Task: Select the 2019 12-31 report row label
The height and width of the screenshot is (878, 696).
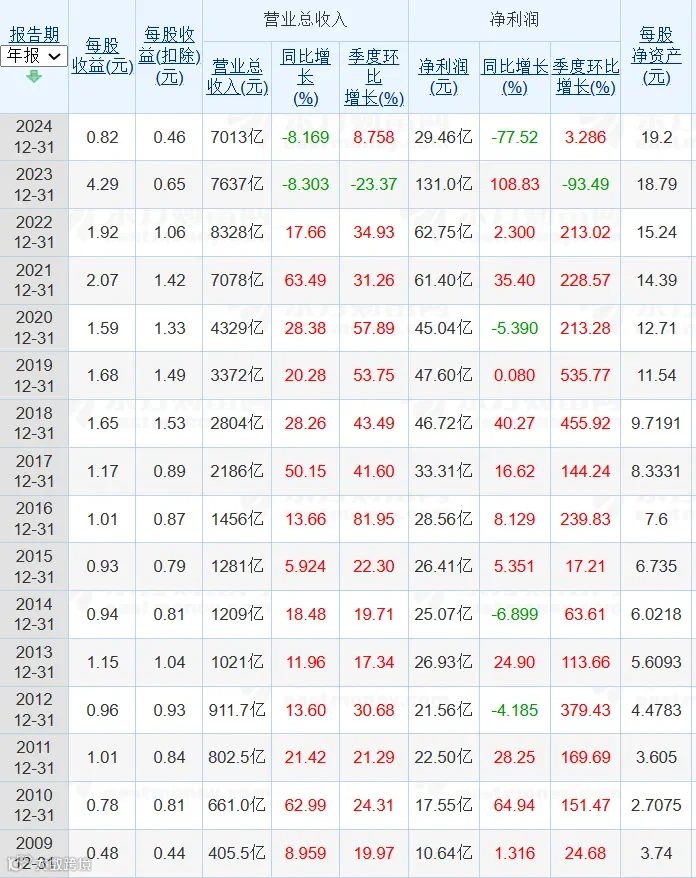Action: click(x=34, y=376)
